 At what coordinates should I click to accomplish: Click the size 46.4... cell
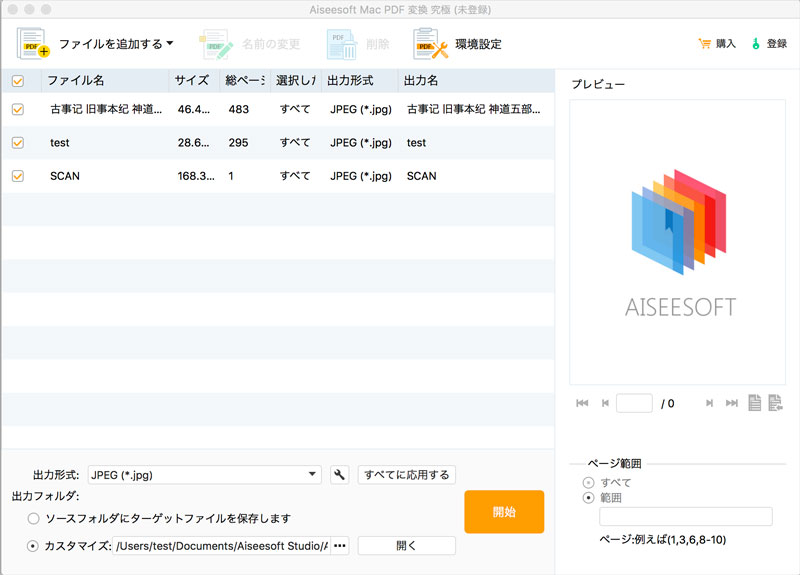coord(193,109)
